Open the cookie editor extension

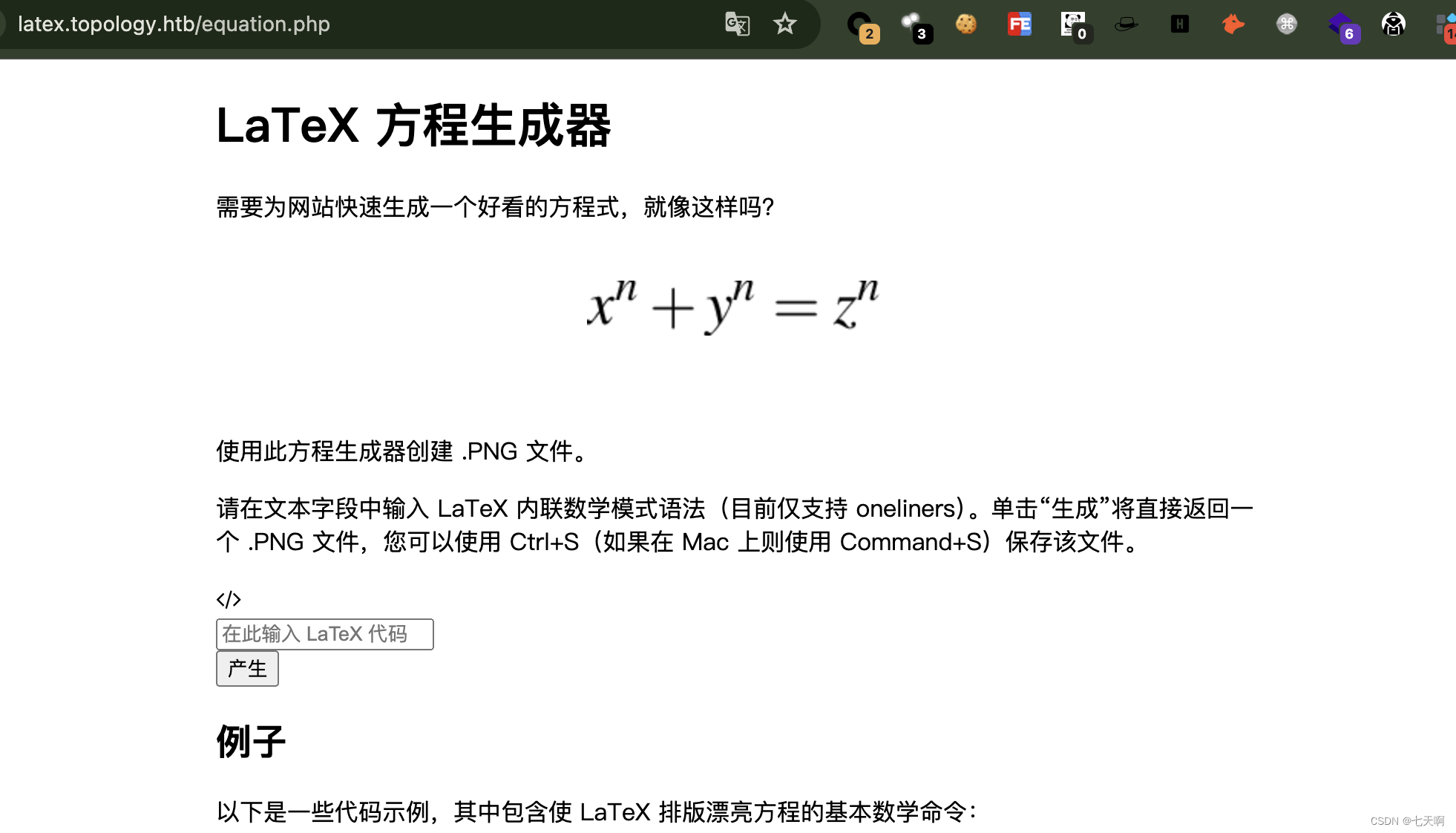click(x=965, y=24)
